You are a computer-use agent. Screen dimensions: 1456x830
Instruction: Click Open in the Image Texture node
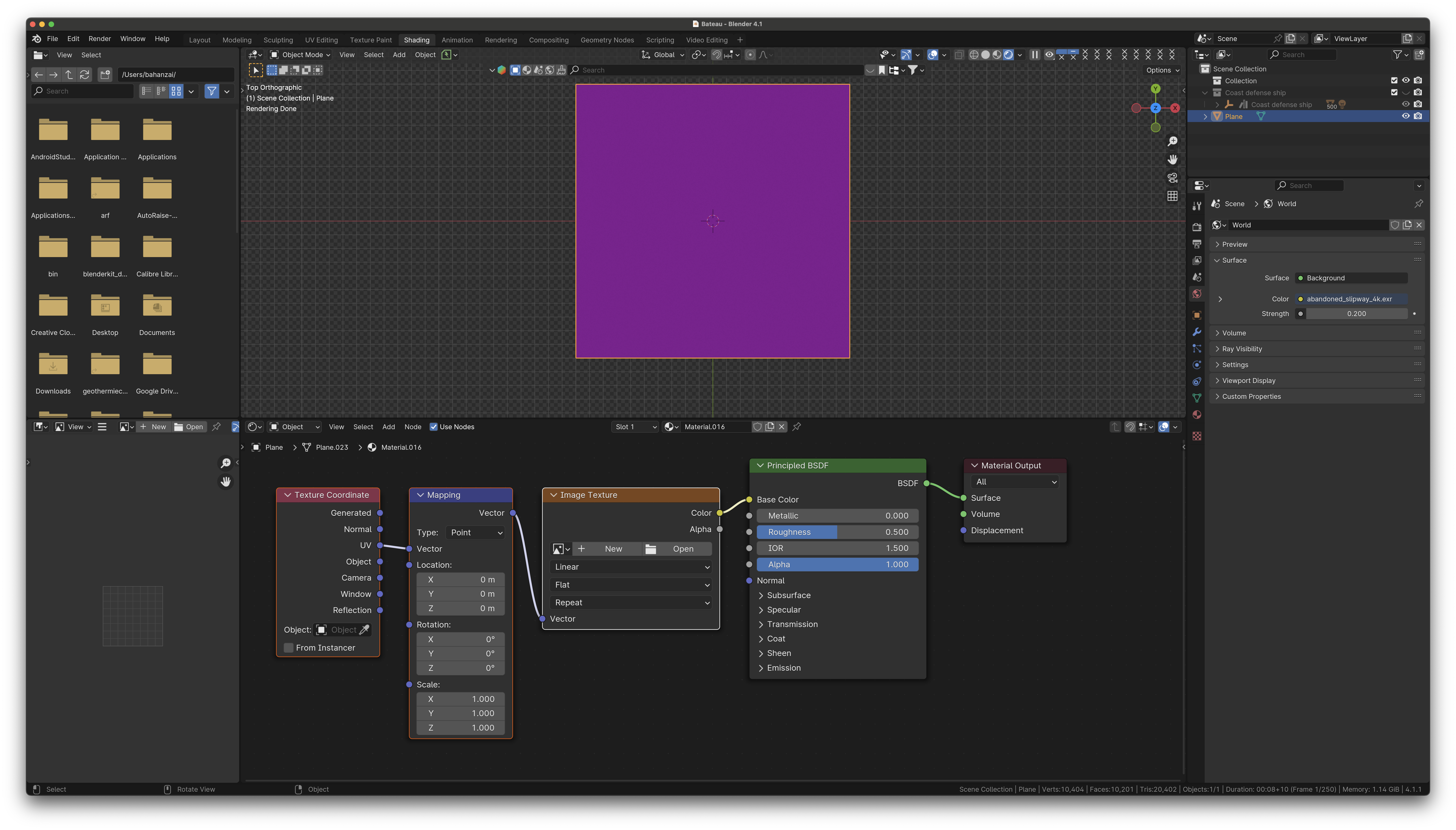pyautogui.click(x=677, y=549)
